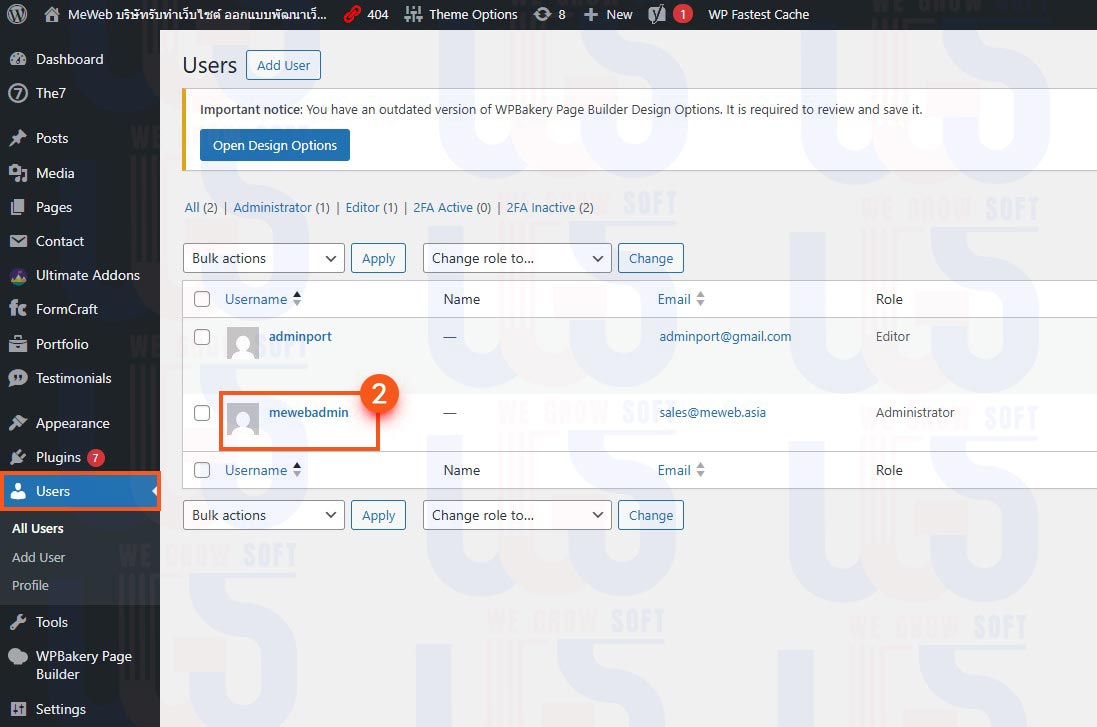Sort by Username in table header

pos(263,299)
